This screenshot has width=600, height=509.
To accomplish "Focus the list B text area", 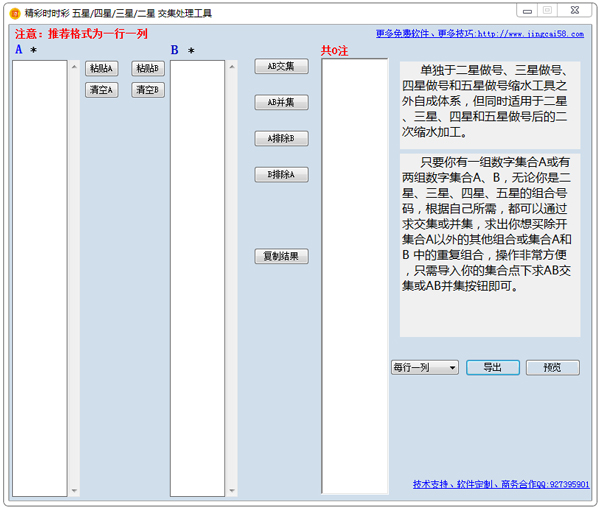I will pos(197,278).
